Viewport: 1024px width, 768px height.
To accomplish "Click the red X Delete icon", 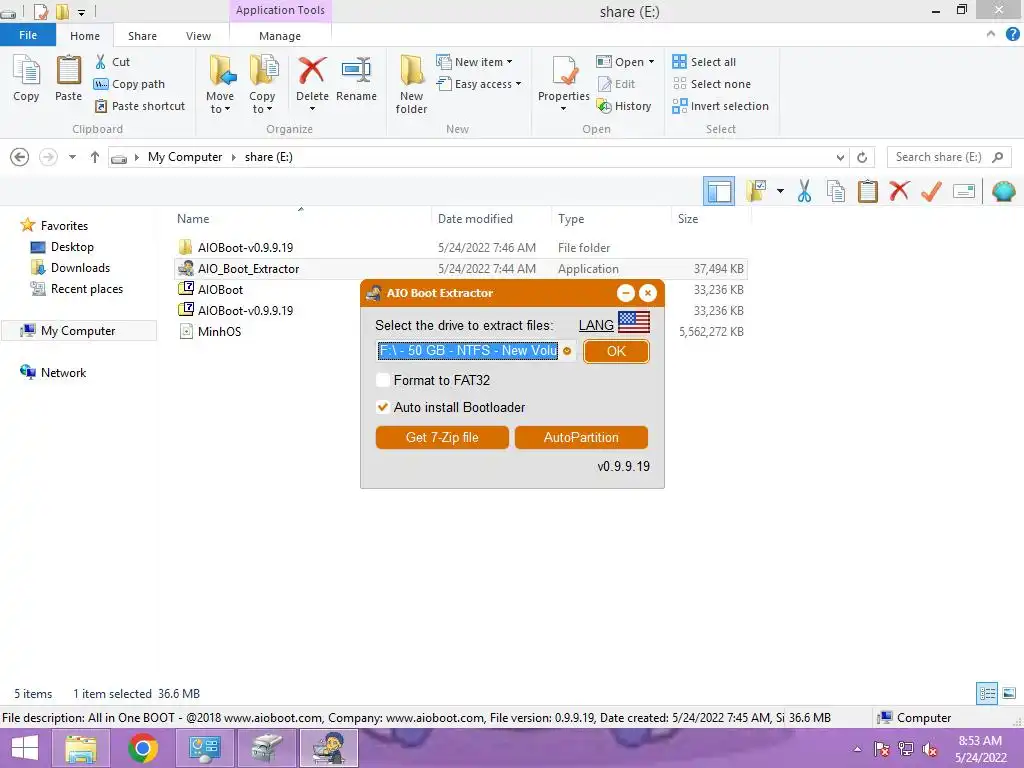I will [312, 71].
